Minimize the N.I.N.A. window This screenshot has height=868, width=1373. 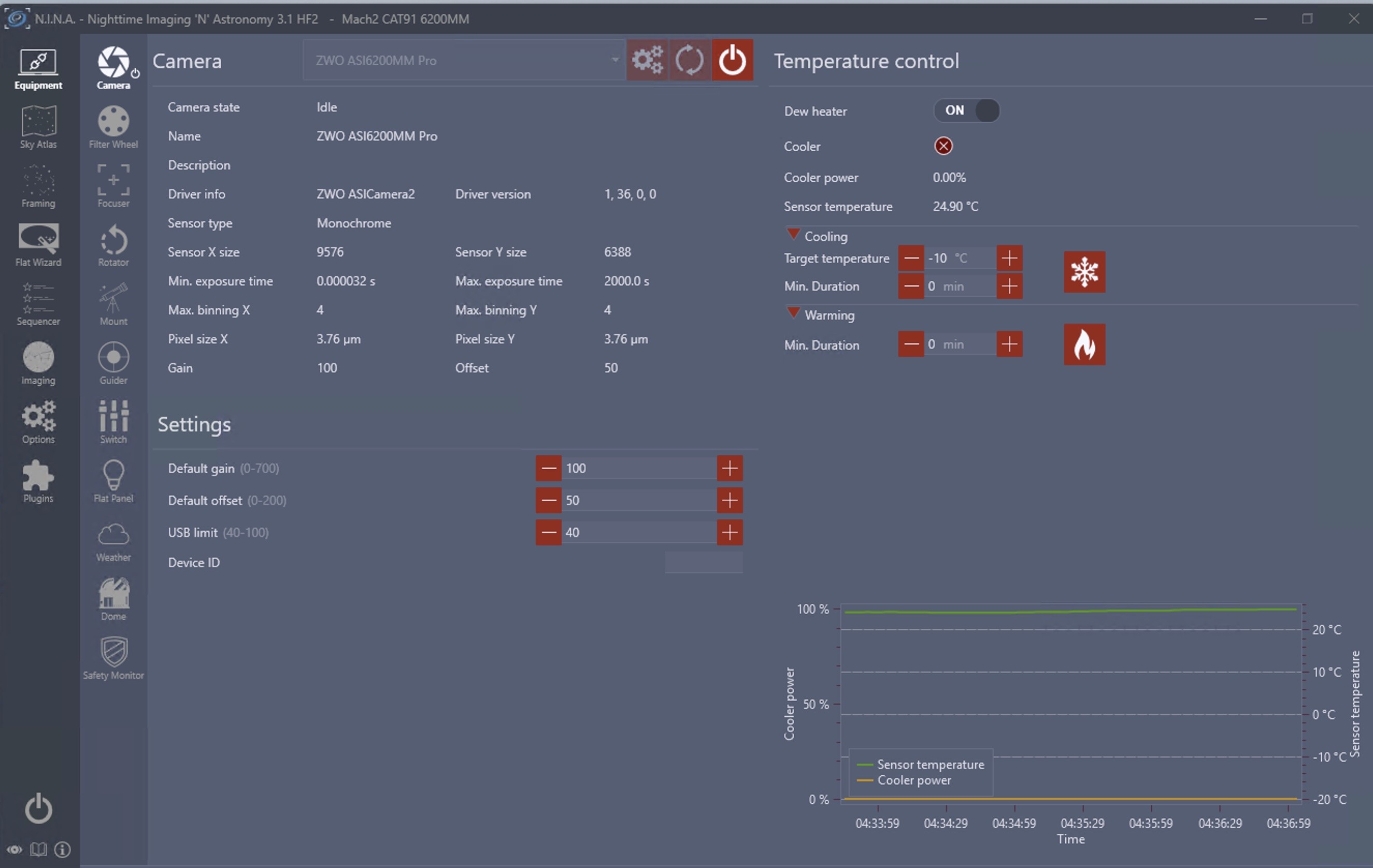pyautogui.click(x=1261, y=19)
